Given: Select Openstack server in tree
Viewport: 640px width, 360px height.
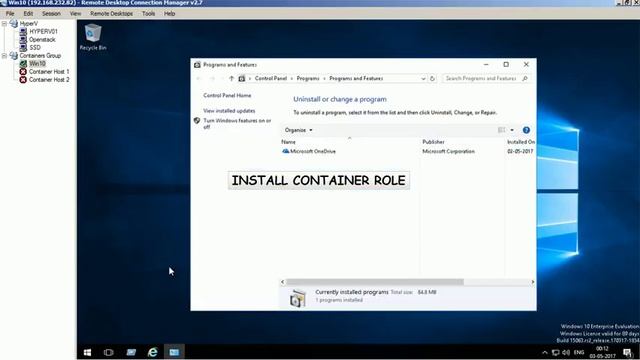Looking at the screenshot, I should coord(42,40).
